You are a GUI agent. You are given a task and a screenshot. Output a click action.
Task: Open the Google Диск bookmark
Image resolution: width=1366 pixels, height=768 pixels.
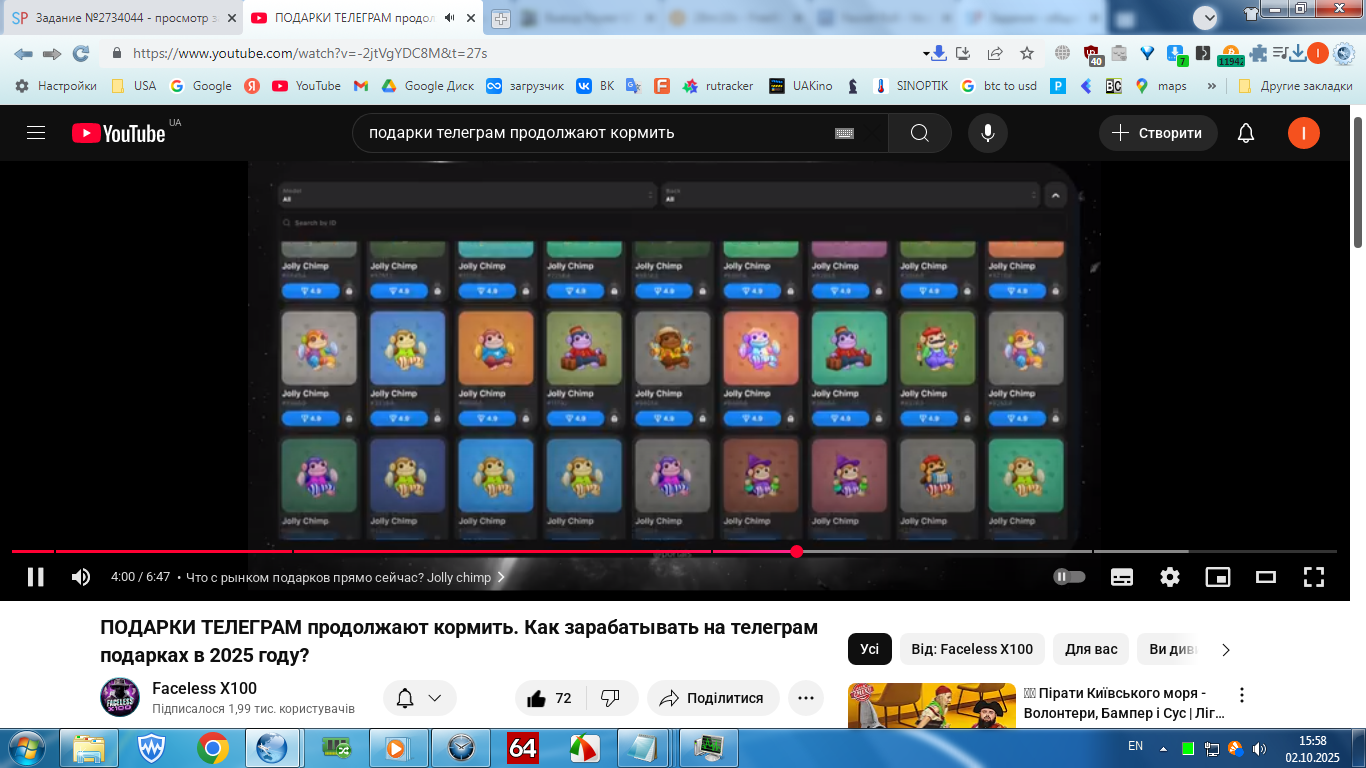(427, 86)
